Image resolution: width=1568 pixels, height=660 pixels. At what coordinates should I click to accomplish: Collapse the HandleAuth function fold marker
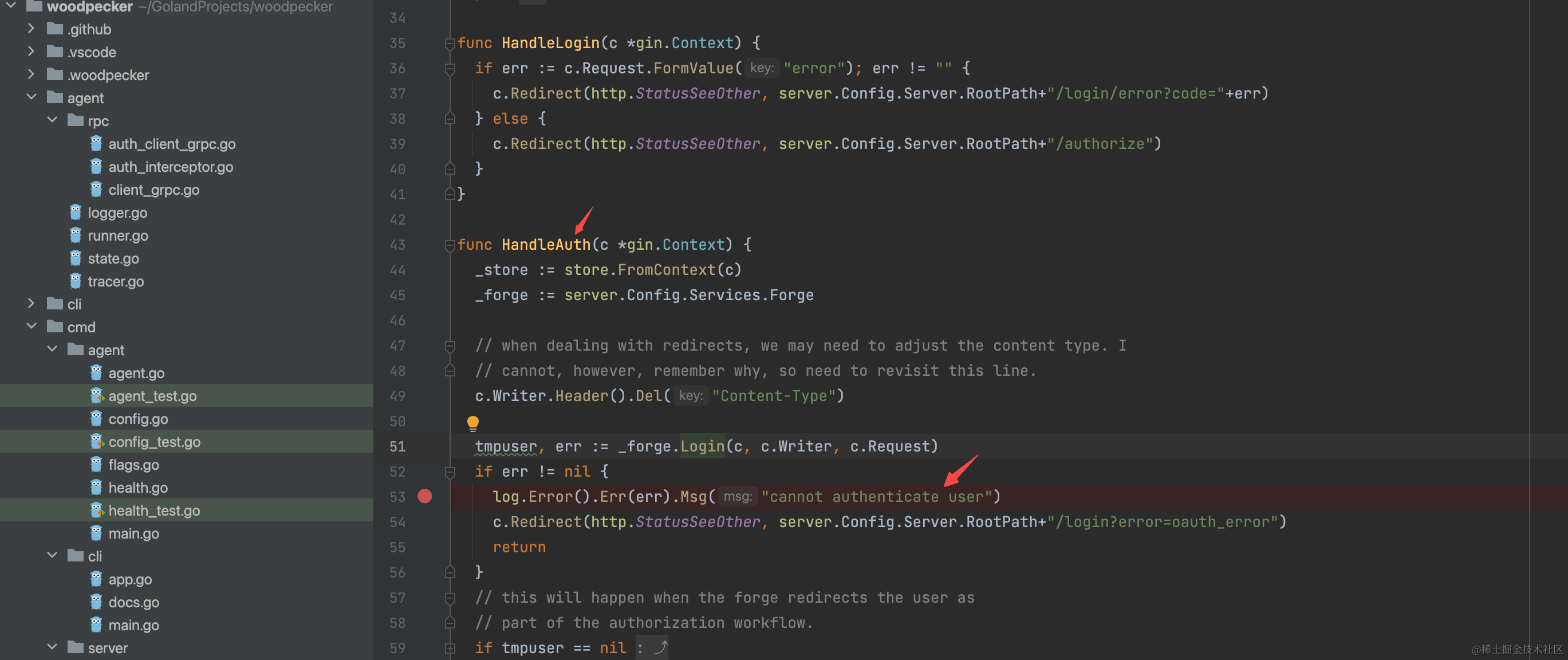(450, 245)
